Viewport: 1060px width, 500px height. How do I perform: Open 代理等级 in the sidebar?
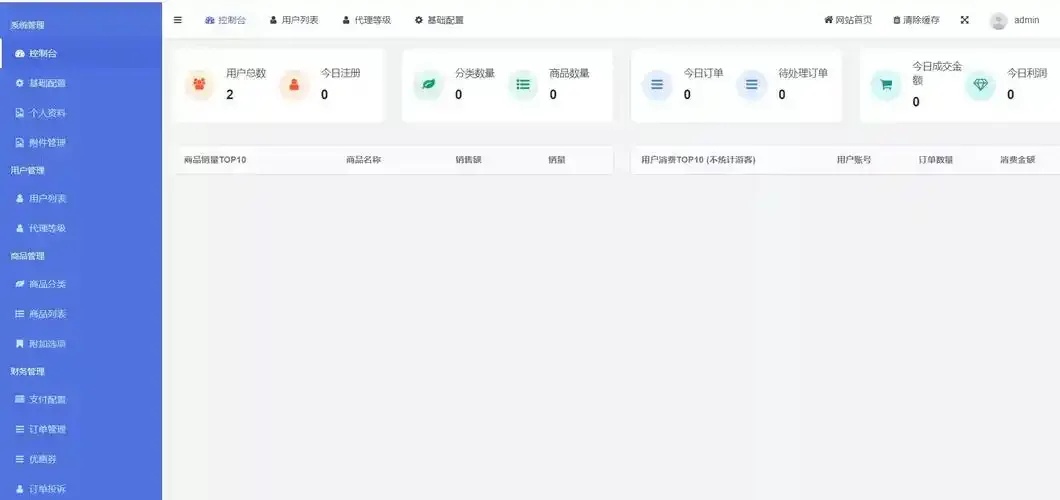pos(81,228)
